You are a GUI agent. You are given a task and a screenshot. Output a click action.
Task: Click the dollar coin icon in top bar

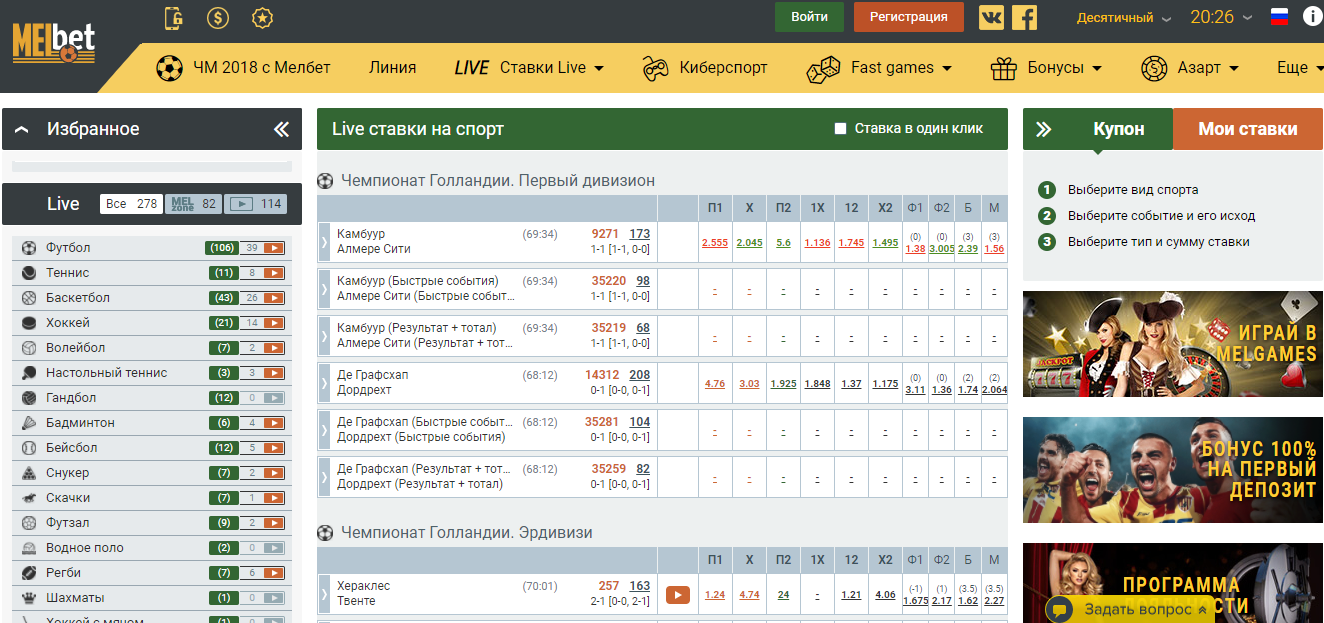point(217,17)
